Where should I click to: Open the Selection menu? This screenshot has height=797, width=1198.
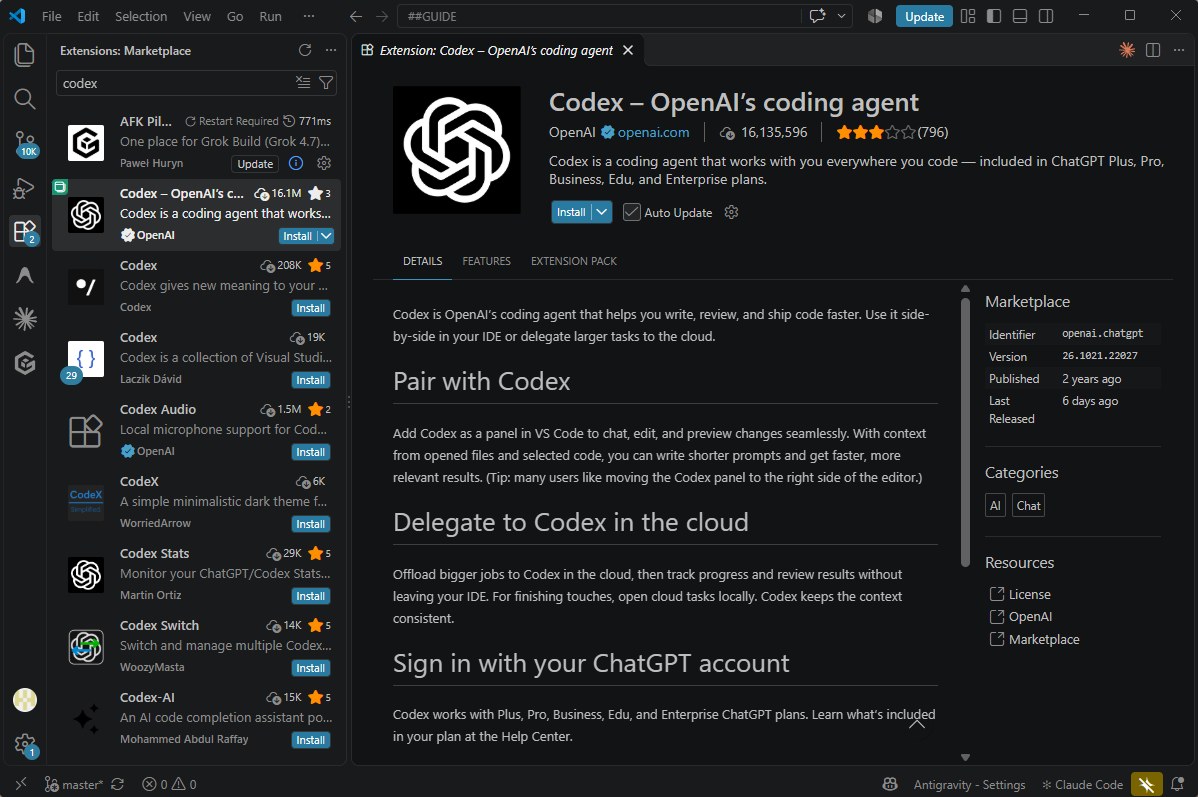pos(141,16)
